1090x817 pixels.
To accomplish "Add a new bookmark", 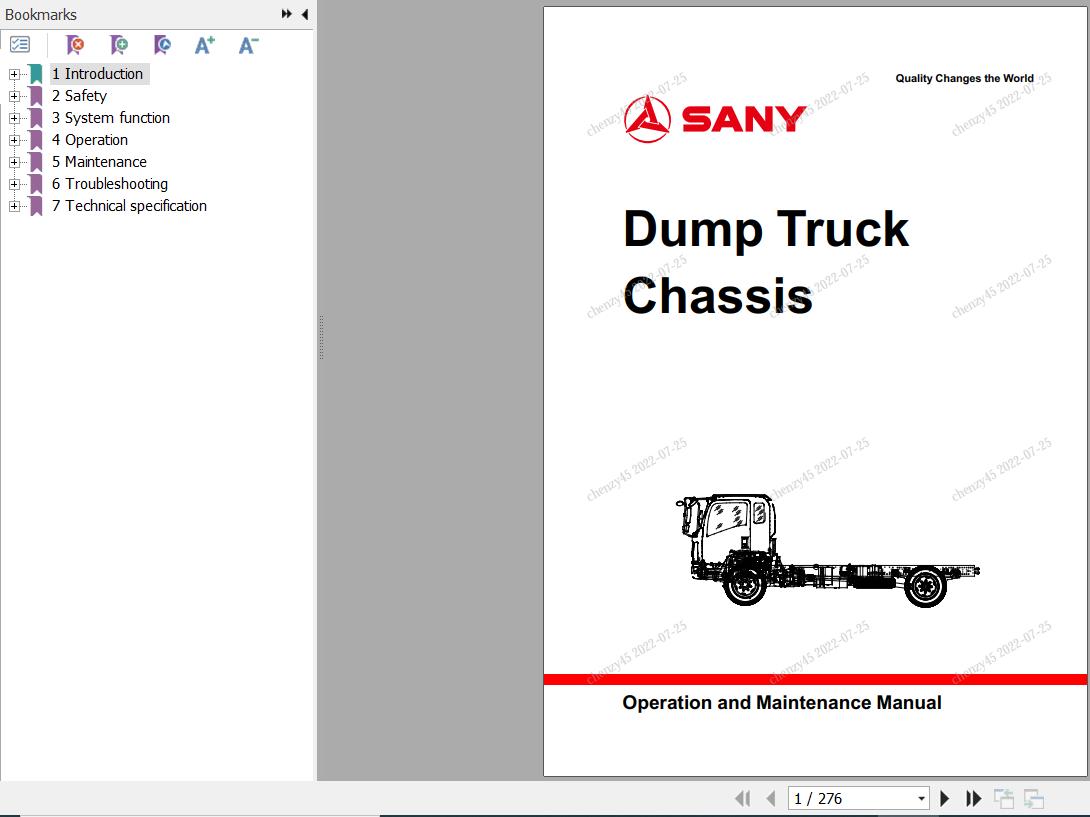I will point(119,45).
